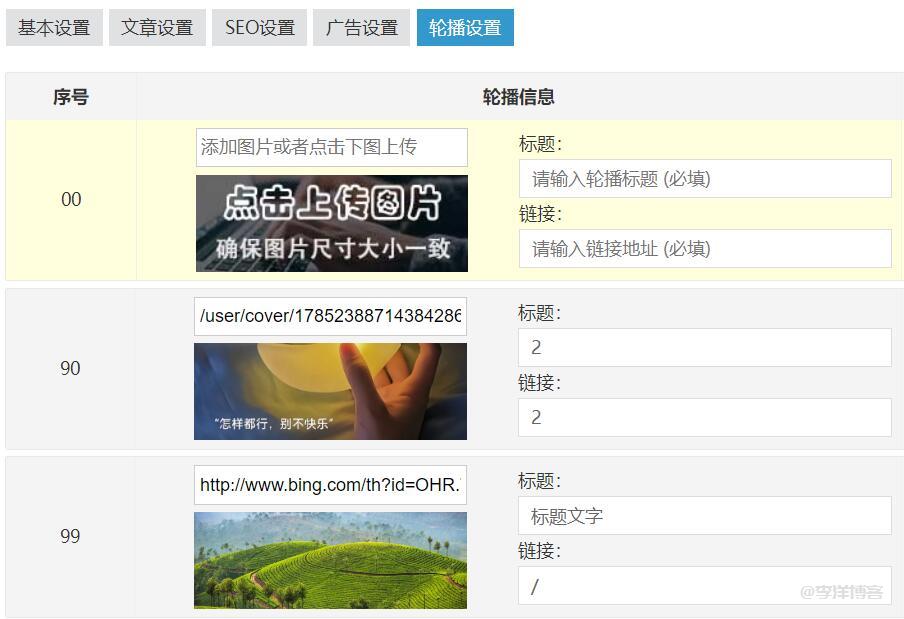Switch to 文章设置 tab

[157, 28]
